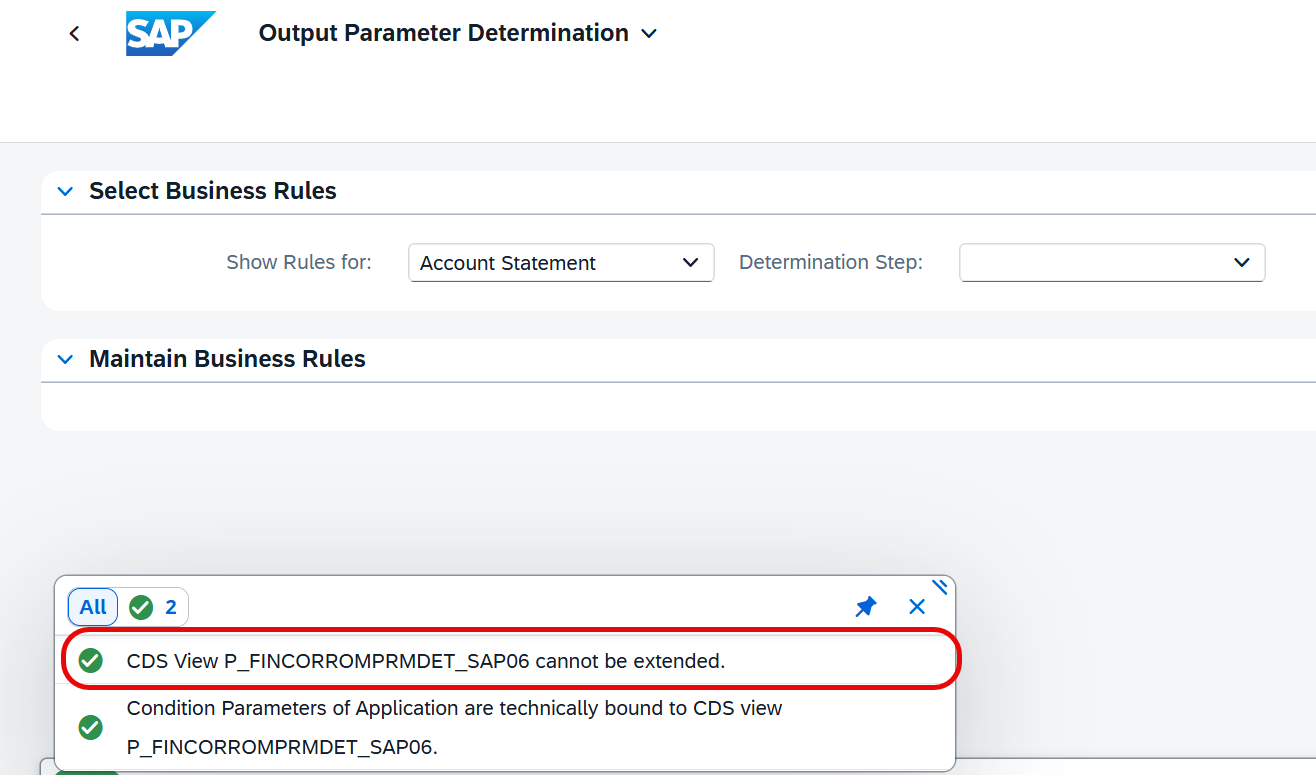Open the Output Parameter Determination title menu chevron
The height and width of the screenshot is (775, 1316).
point(649,34)
